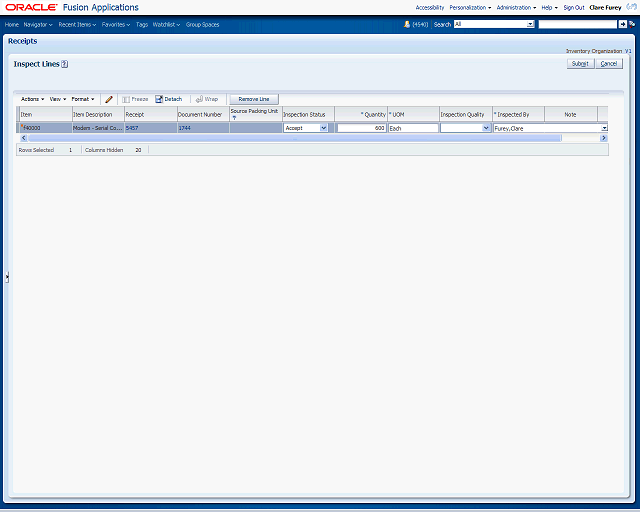This screenshot has width=640, height=512.
Task: Open the Format menu
Action: [x=82, y=99]
